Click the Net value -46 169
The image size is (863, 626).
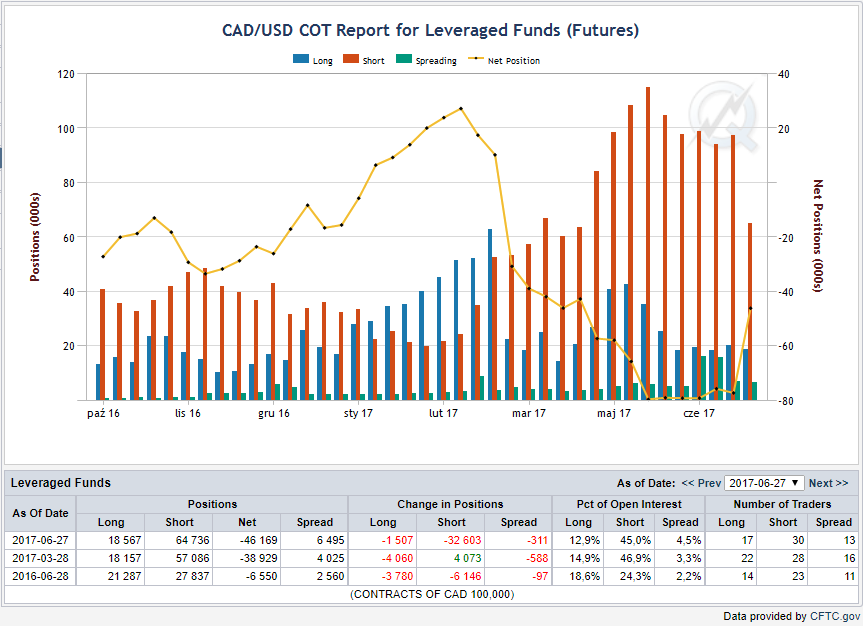[258, 540]
